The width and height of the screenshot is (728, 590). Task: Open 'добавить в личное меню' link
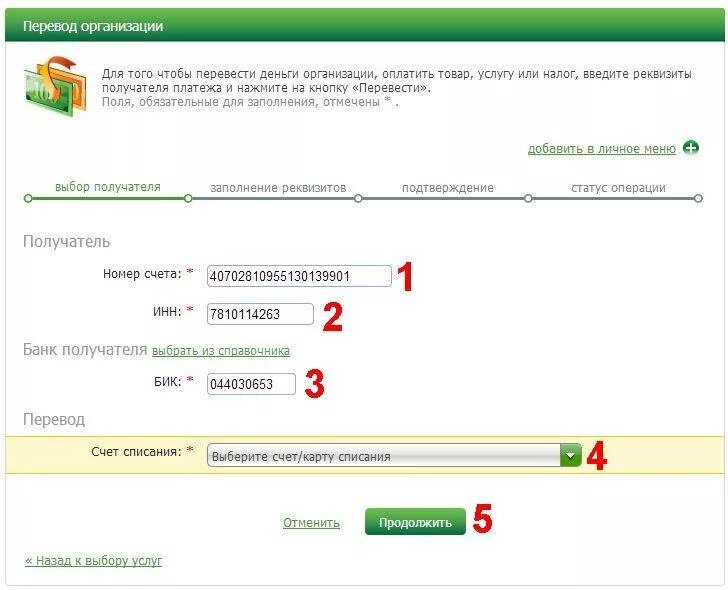tap(602, 149)
